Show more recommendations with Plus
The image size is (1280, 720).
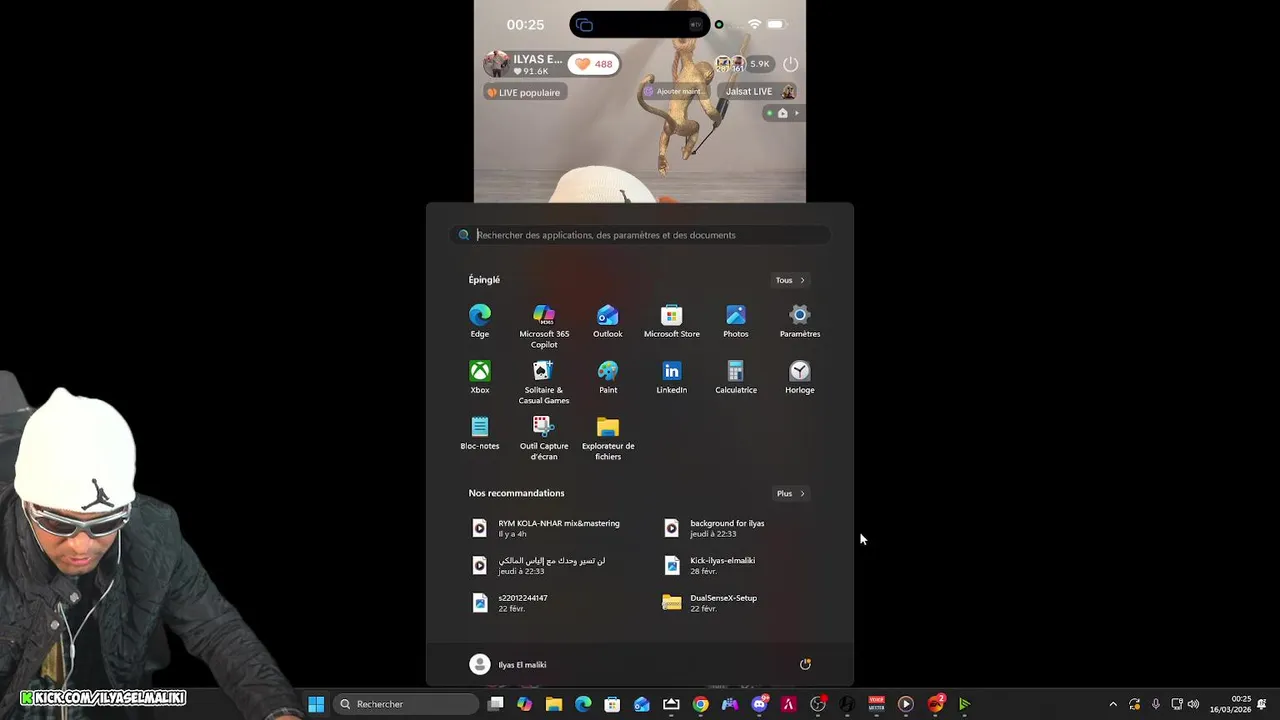pos(790,493)
